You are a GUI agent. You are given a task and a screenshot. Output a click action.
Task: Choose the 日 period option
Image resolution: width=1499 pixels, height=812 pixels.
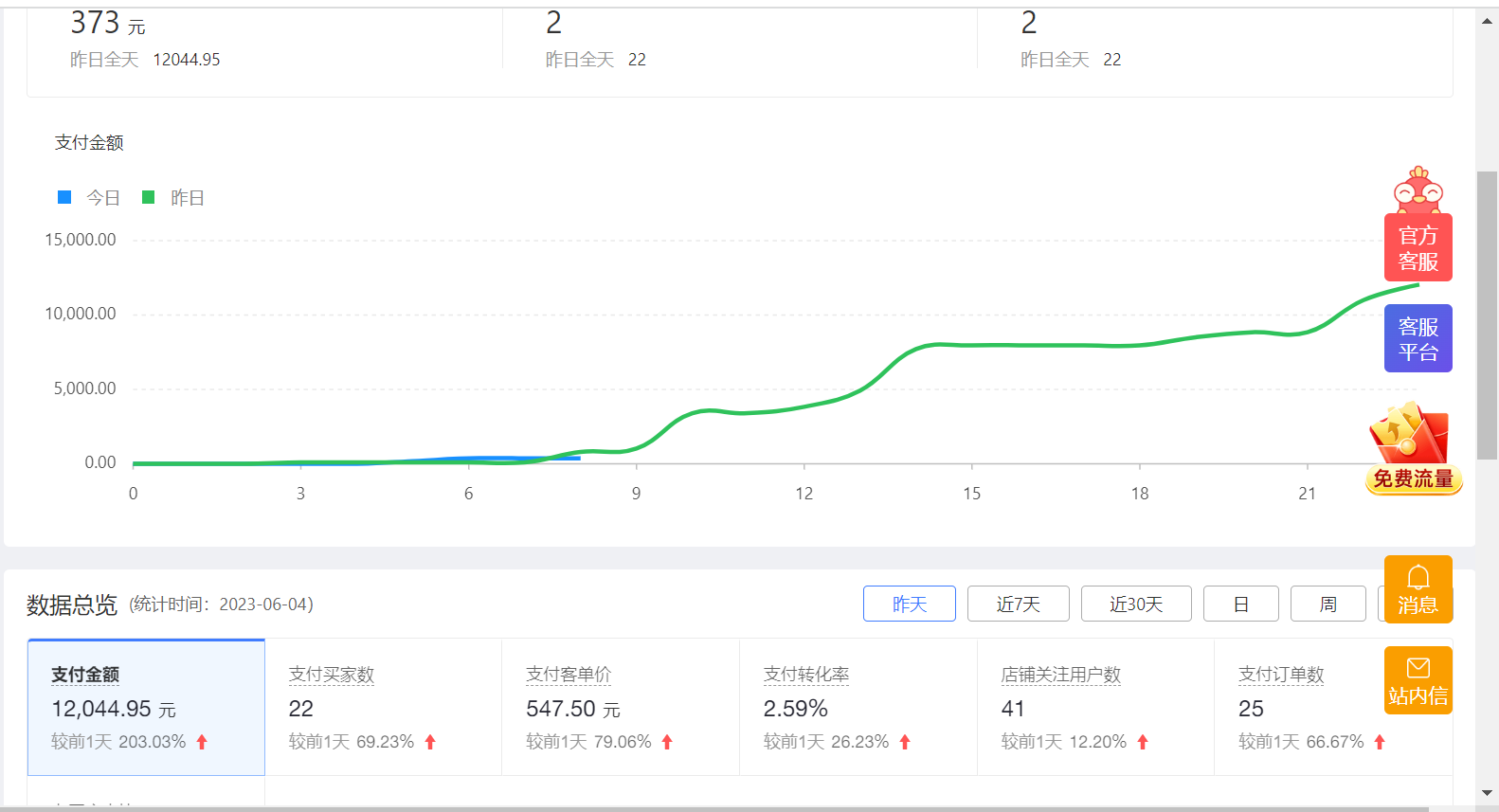point(1240,604)
